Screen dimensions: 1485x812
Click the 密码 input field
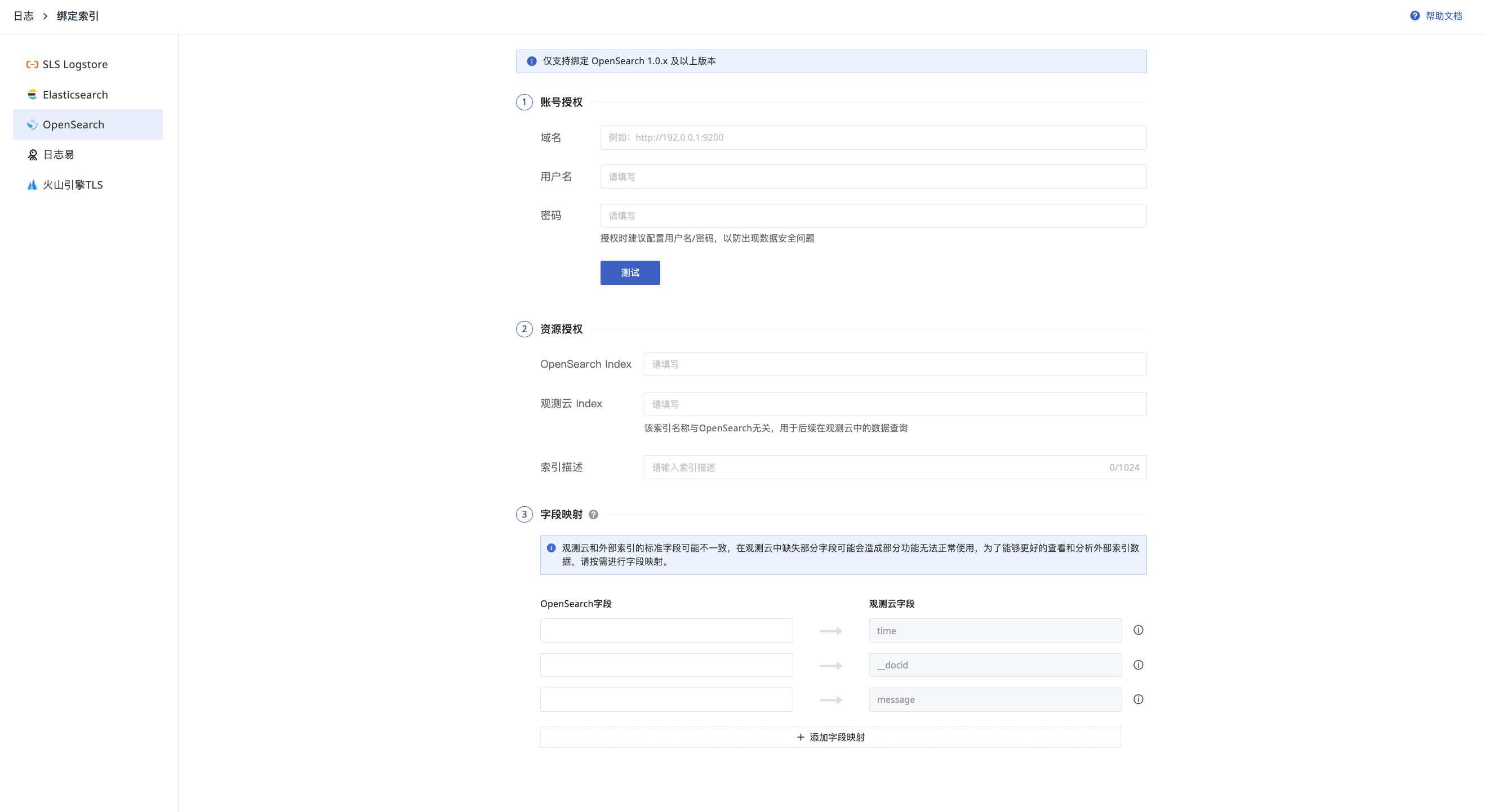click(873, 216)
